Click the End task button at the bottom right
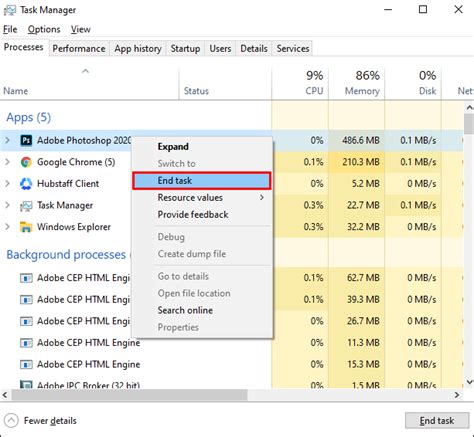474x437 pixels. (x=437, y=421)
